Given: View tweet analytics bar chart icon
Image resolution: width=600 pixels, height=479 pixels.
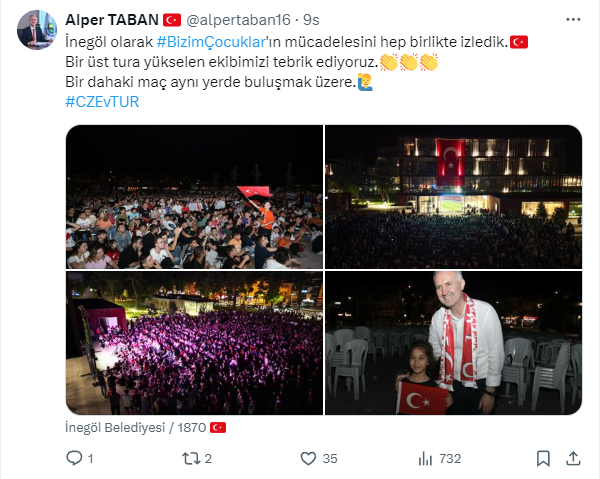Looking at the screenshot, I should 425,458.
